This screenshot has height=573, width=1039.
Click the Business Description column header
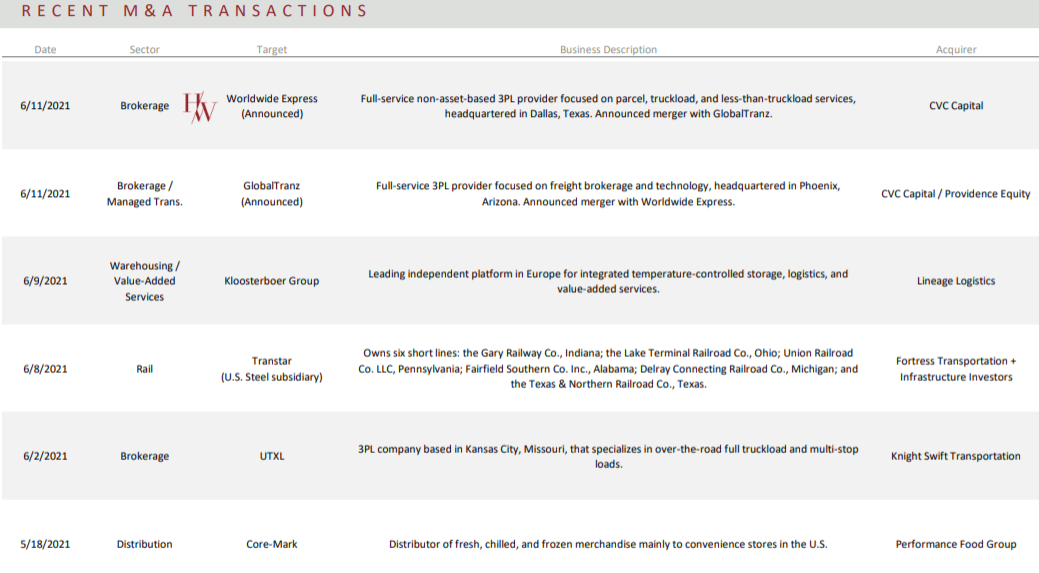[x=608, y=50]
